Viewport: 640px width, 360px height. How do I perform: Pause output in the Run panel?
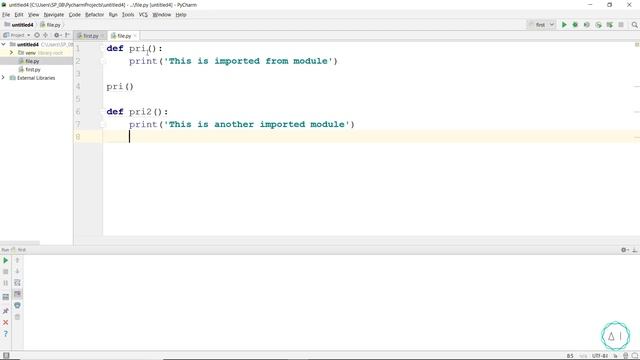point(6,283)
